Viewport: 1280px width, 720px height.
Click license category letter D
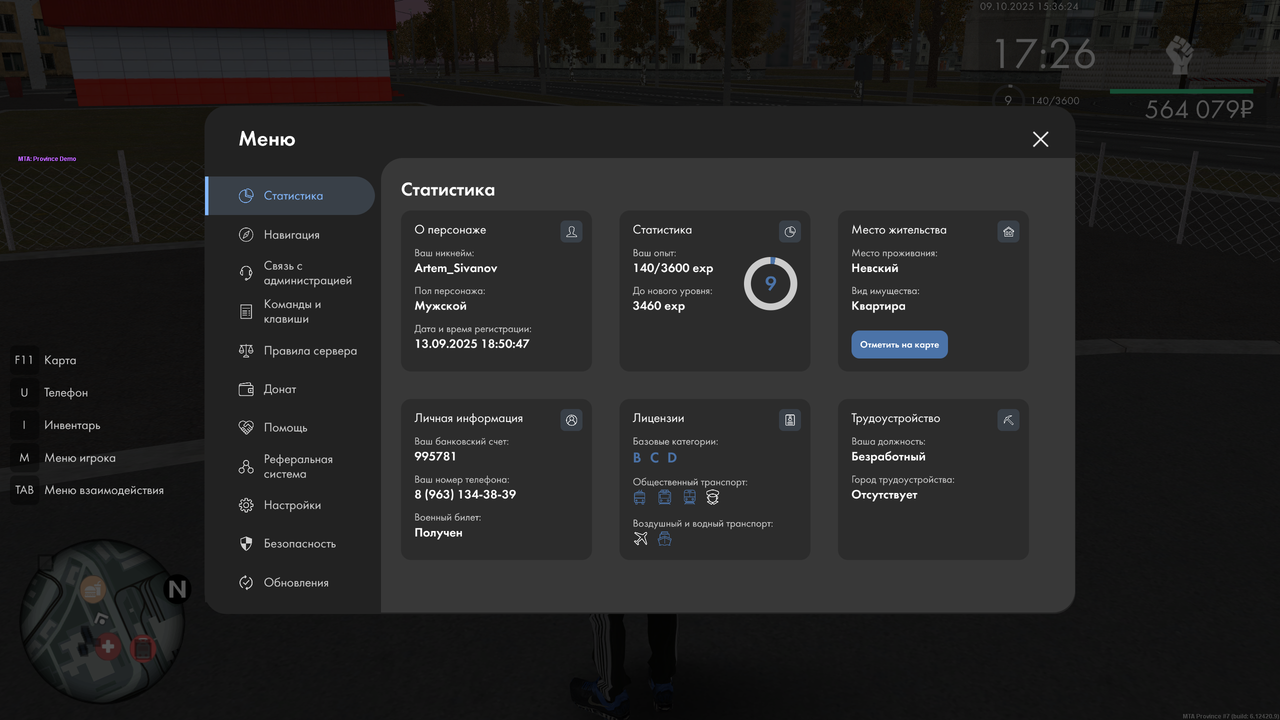[672, 458]
